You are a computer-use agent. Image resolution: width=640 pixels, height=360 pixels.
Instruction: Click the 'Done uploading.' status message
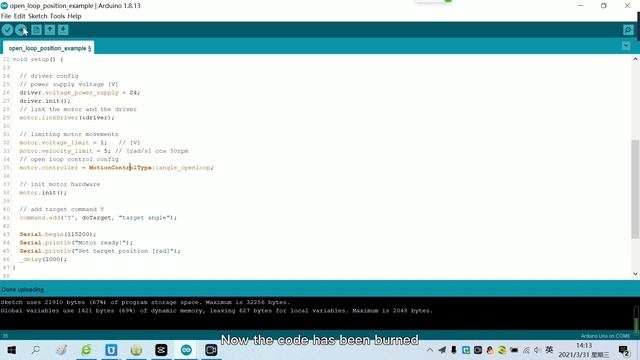[x=22, y=290]
